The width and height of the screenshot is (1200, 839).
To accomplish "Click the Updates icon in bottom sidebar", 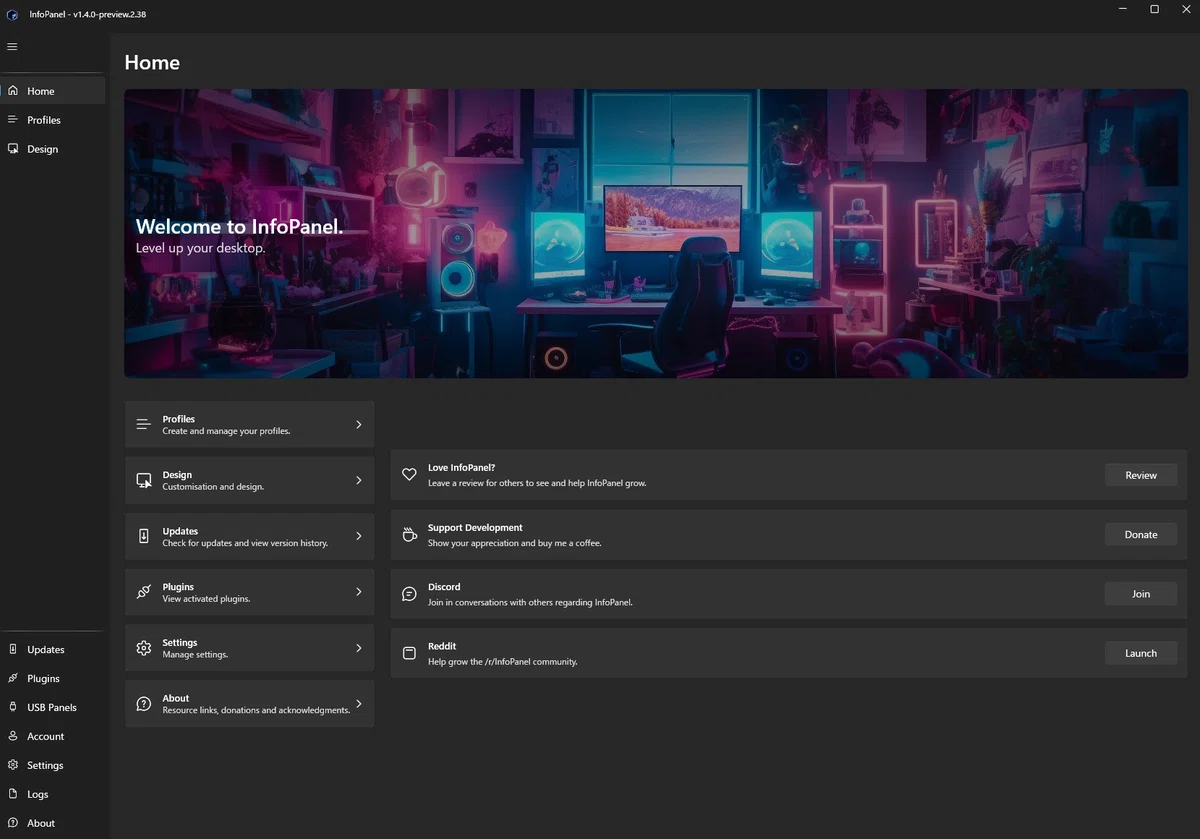I will [12, 649].
